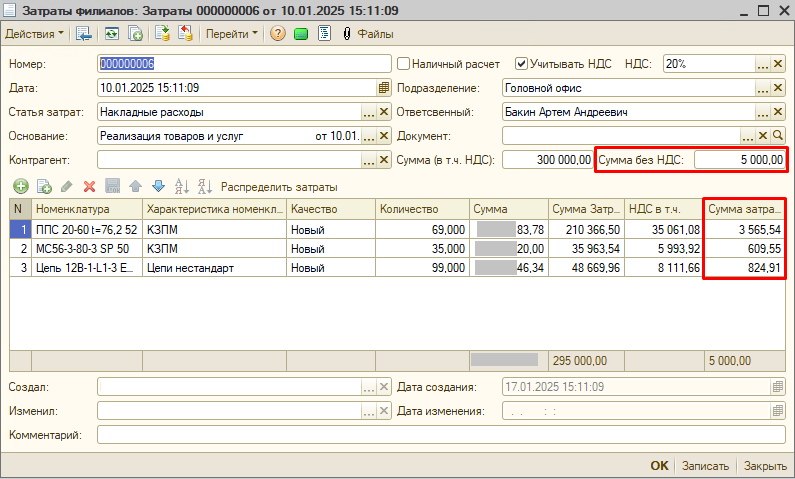Click the unpost document icon with red arrow
The image size is (795, 479).
click(186, 33)
